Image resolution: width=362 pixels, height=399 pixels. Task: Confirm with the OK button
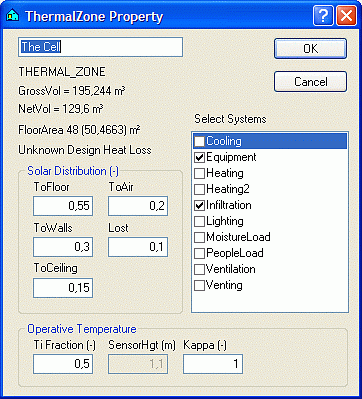(x=310, y=49)
